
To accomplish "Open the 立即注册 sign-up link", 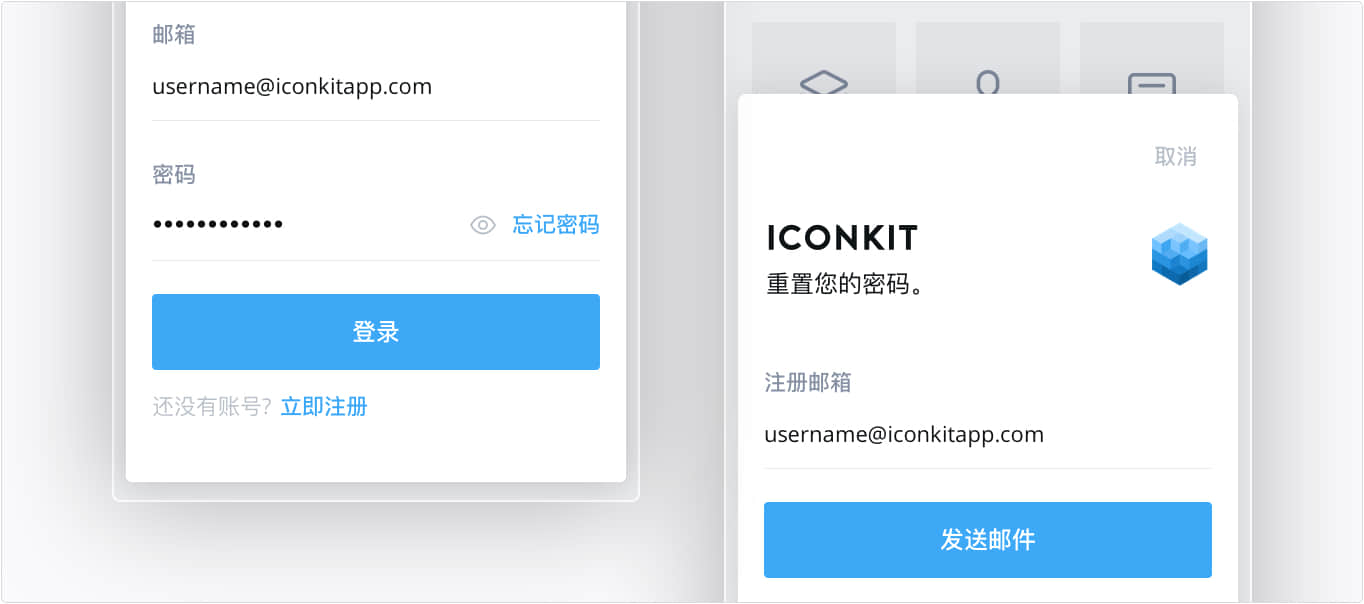I will pos(324,407).
